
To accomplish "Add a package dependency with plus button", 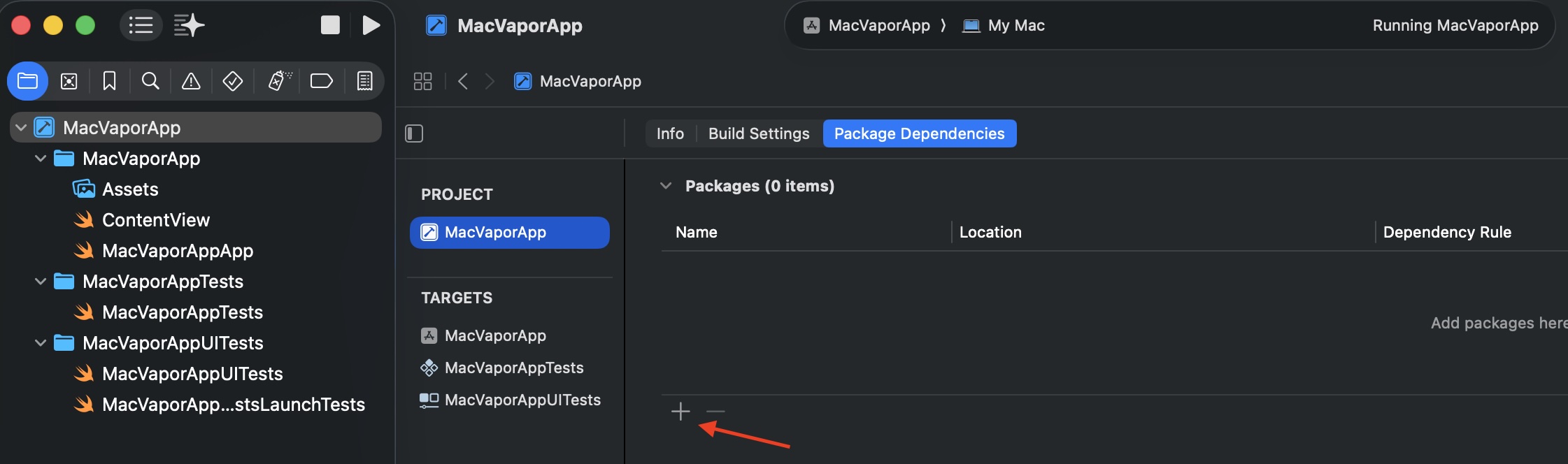I will coord(680,412).
